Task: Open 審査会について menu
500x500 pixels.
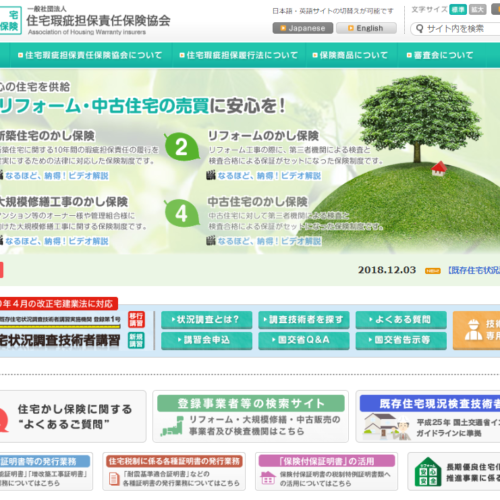Action: (x=440, y=55)
